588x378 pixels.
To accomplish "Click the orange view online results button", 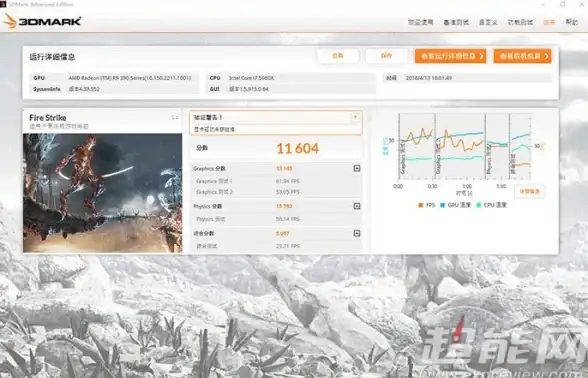I will tap(522, 56).
